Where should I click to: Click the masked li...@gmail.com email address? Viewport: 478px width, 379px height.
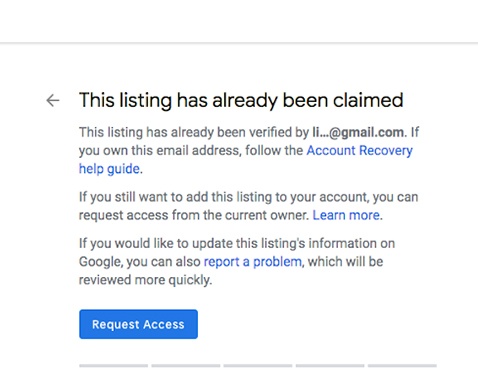(x=358, y=133)
